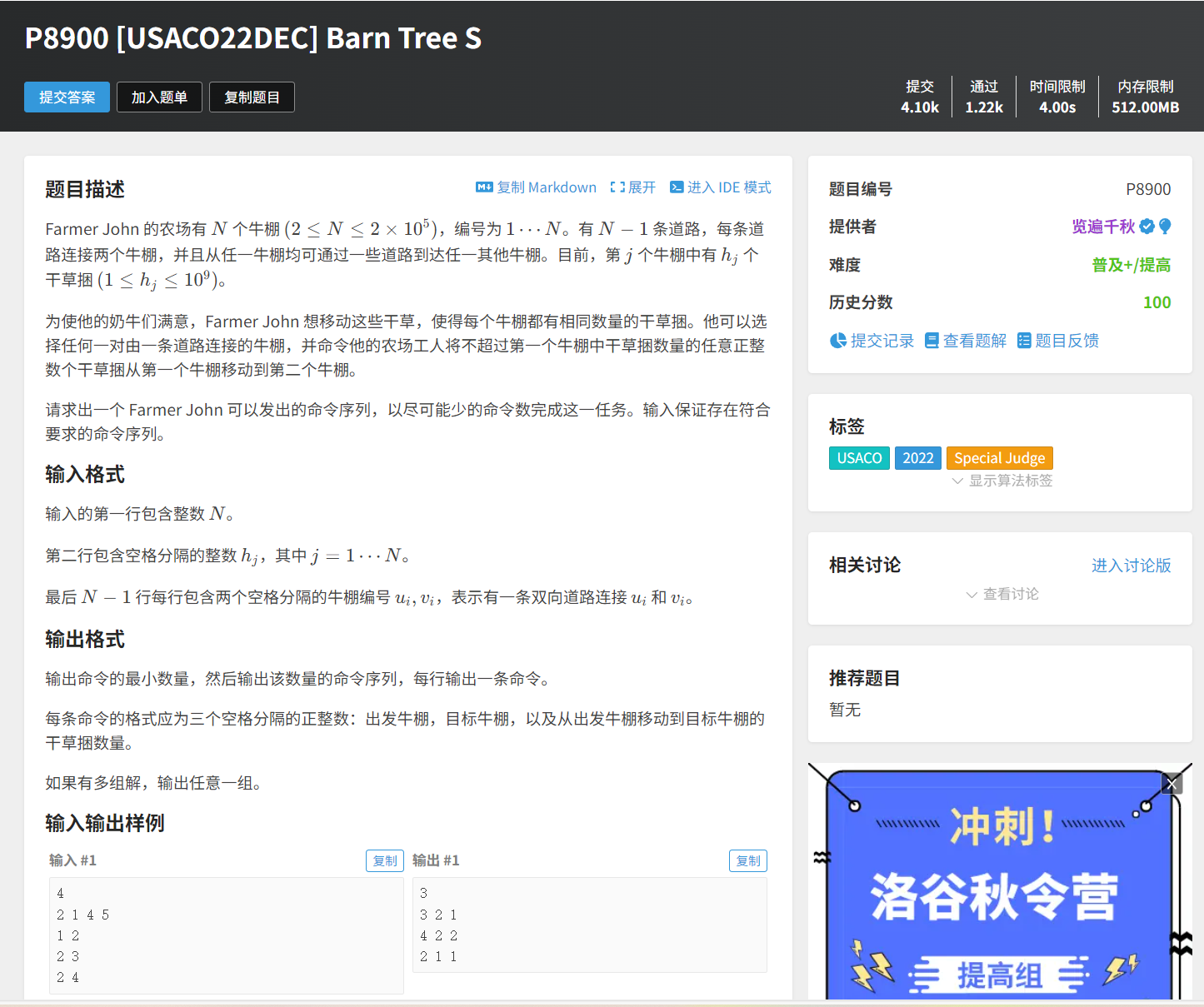Screen dimensions: 1204x1007
Task: Close the 洛谷秋令营 advertisement banner
Action: click(1172, 784)
